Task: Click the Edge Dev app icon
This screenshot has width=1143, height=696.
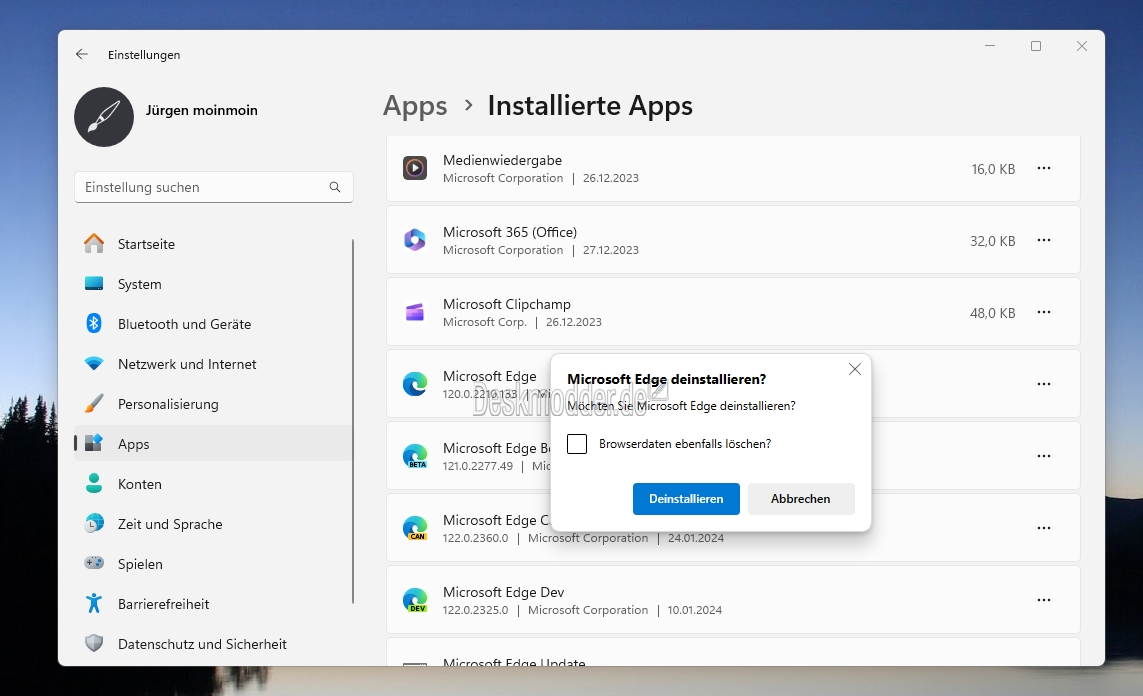Action: click(x=415, y=600)
